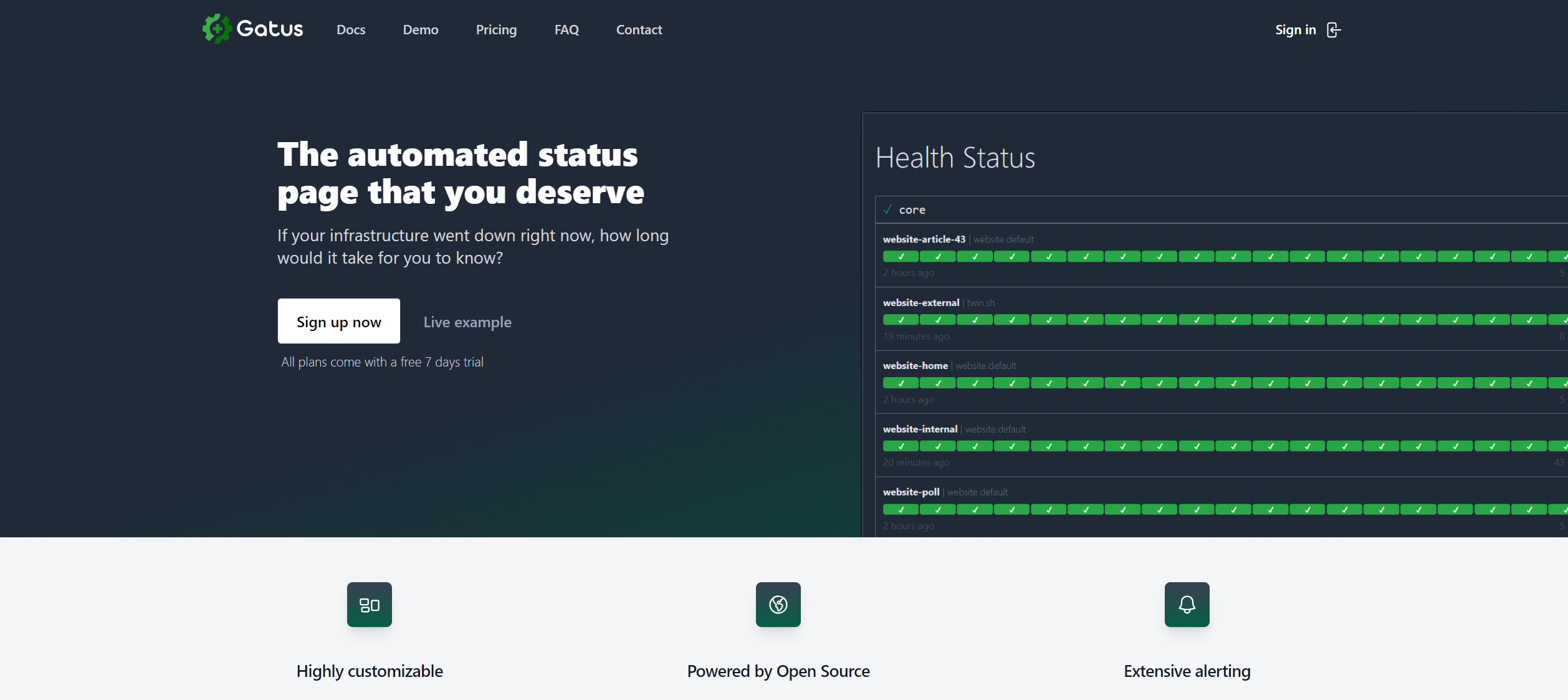The image size is (1568, 700).
Task: Go to the Pricing page
Action: [x=496, y=30]
